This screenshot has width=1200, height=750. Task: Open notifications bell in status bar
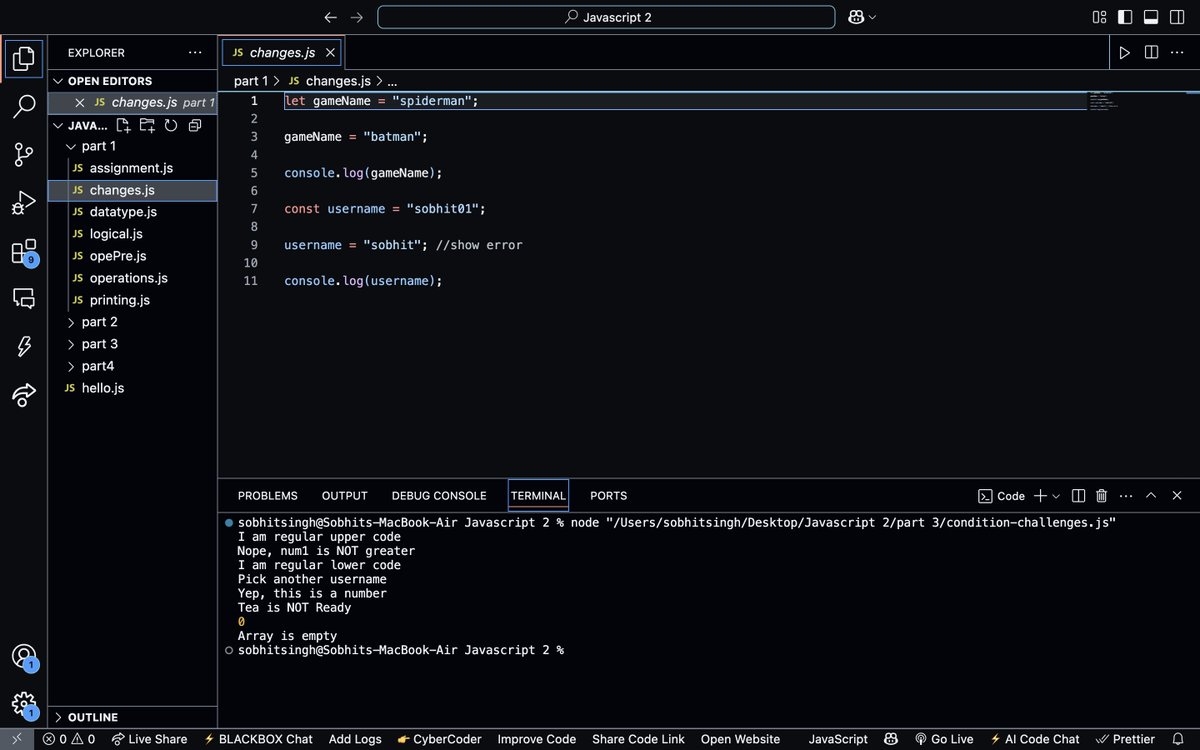pyautogui.click(x=1179, y=739)
